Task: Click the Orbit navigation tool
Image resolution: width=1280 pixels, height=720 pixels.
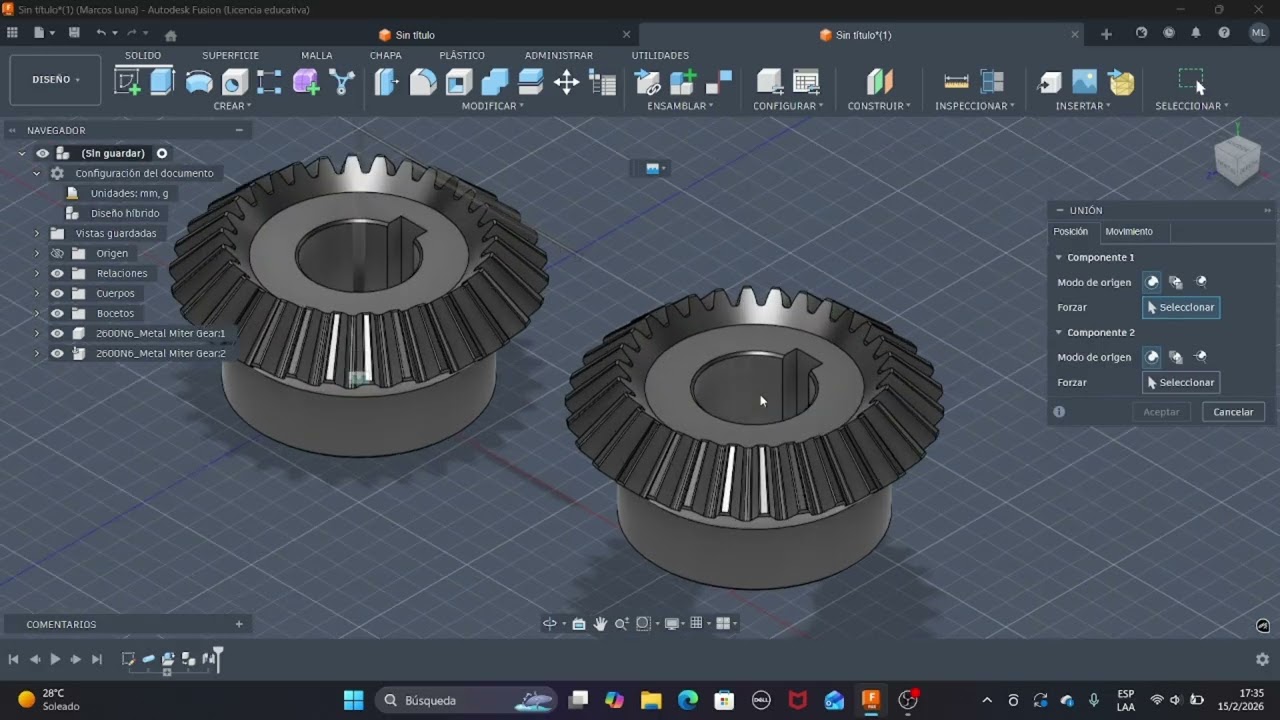Action: coord(549,624)
